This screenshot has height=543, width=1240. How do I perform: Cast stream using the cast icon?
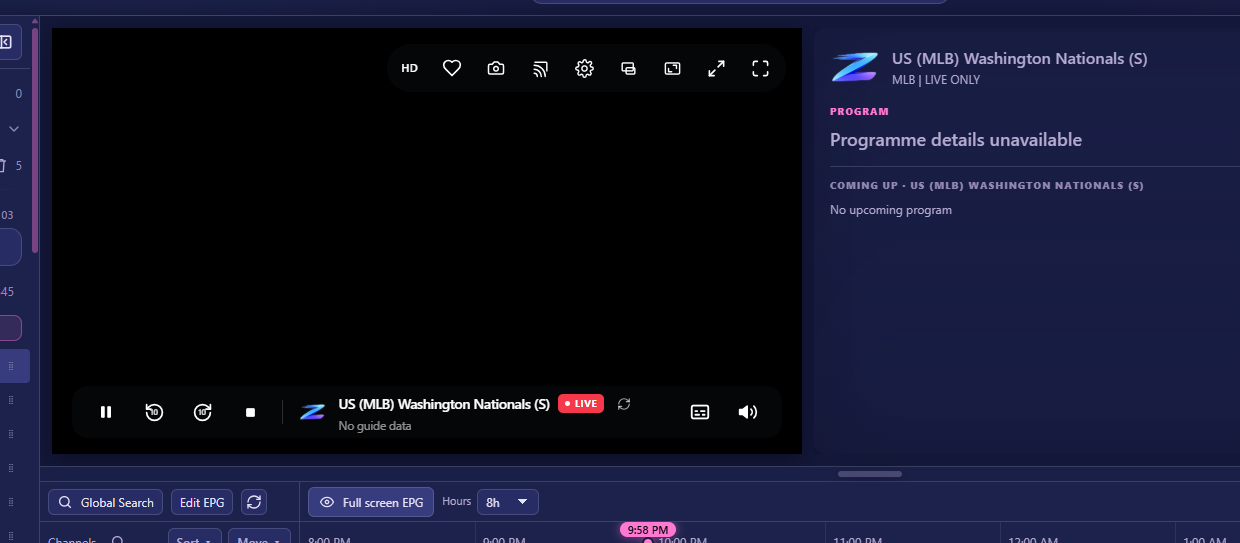pos(540,69)
